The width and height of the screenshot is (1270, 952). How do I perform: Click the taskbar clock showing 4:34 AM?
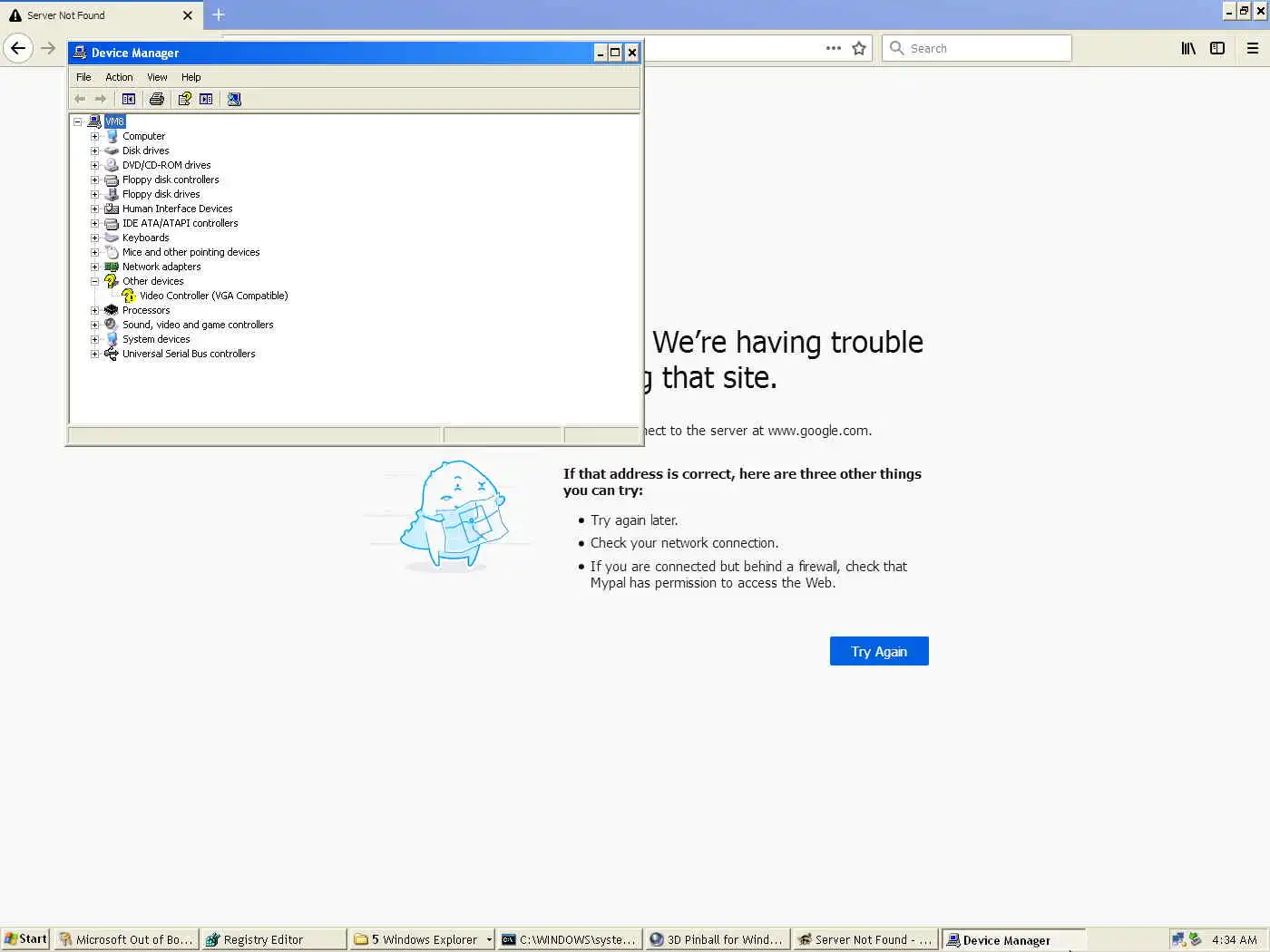coord(1235,939)
